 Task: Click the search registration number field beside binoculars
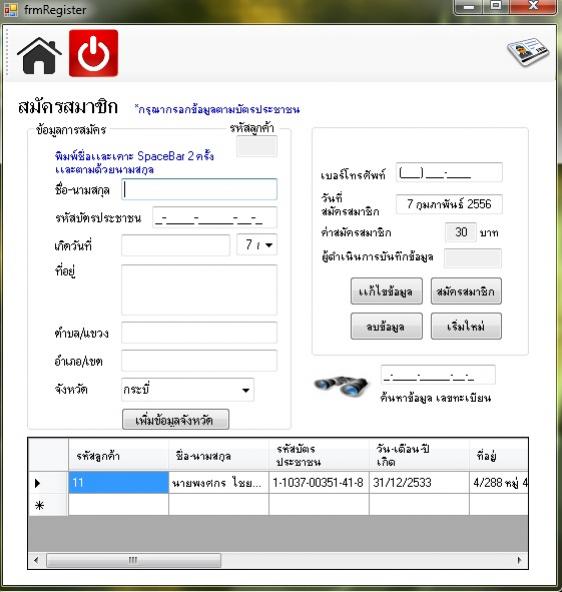(x=438, y=375)
